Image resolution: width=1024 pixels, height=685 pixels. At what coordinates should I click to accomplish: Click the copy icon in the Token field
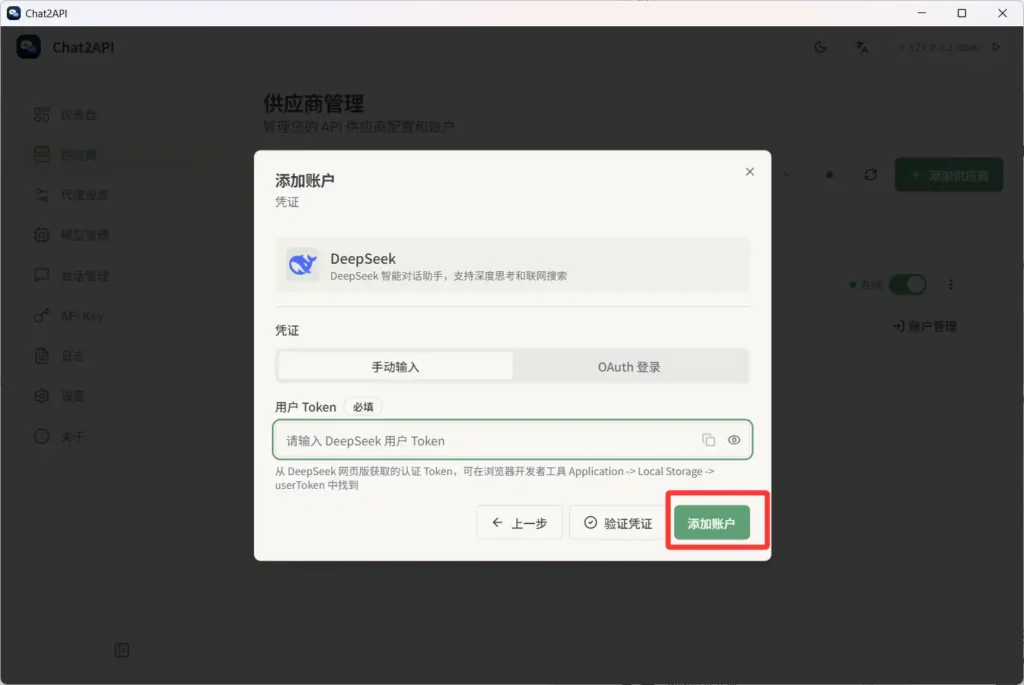point(709,440)
